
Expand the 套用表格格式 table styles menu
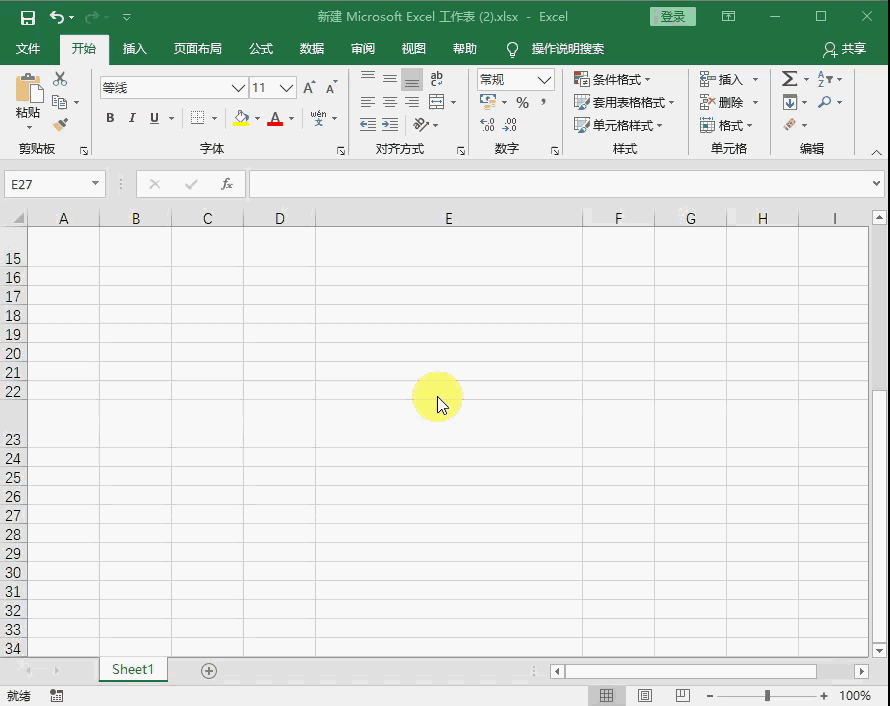(624, 102)
